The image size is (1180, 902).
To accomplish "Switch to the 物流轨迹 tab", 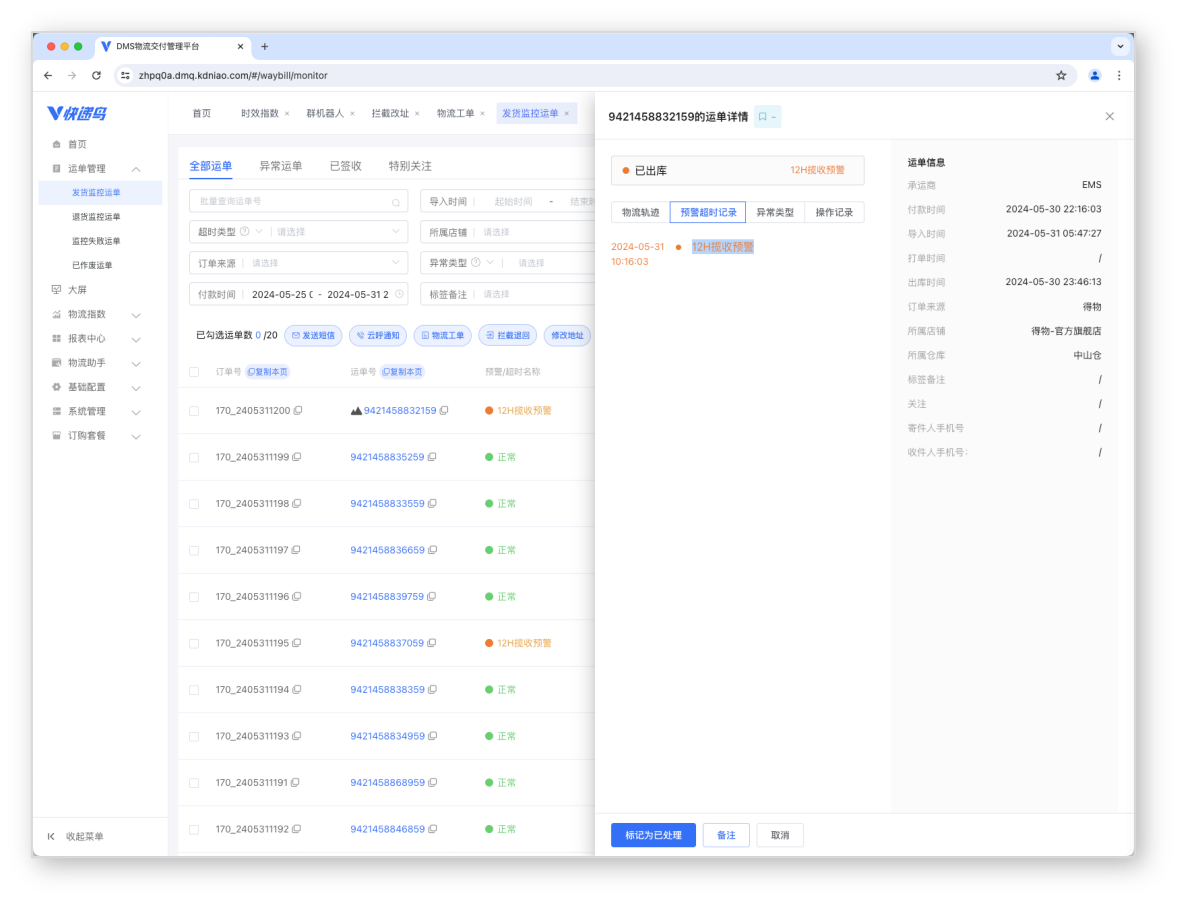I will [640, 213].
